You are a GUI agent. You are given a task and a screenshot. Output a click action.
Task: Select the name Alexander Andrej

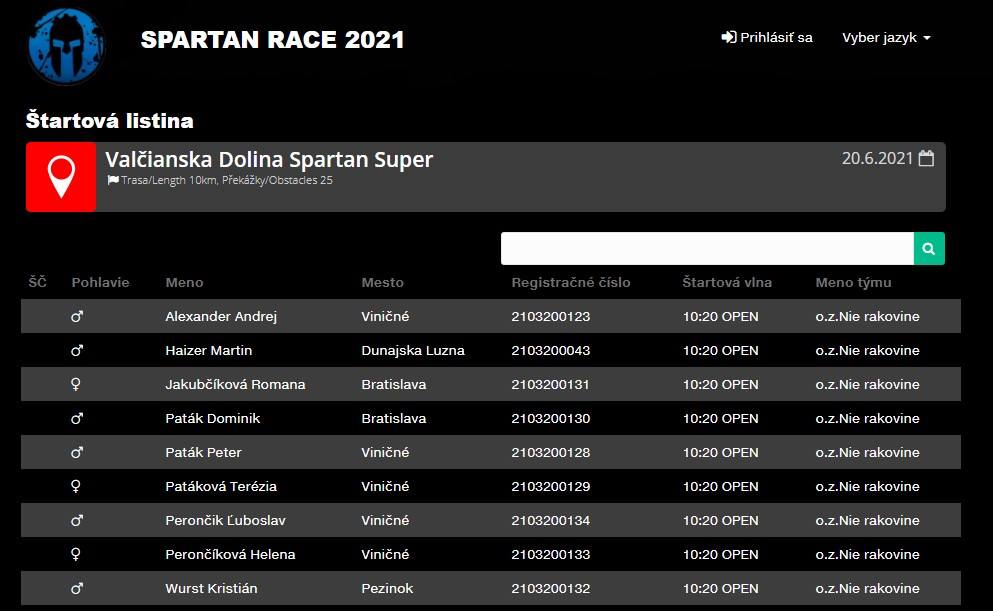click(x=221, y=317)
